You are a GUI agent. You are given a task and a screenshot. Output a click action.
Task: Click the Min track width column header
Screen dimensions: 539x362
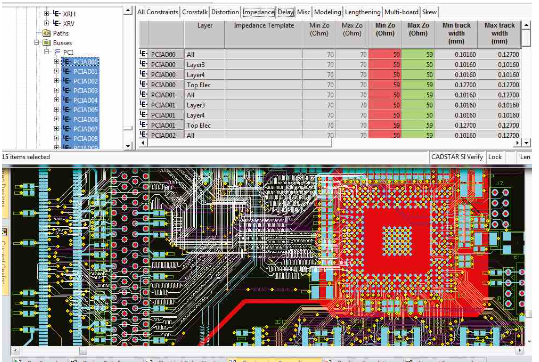pos(456,34)
